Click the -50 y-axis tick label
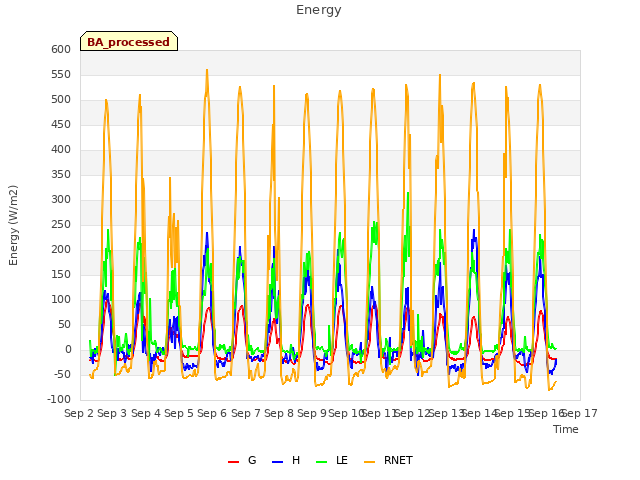The image size is (640, 480). pyautogui.click(x=61, y=375)
